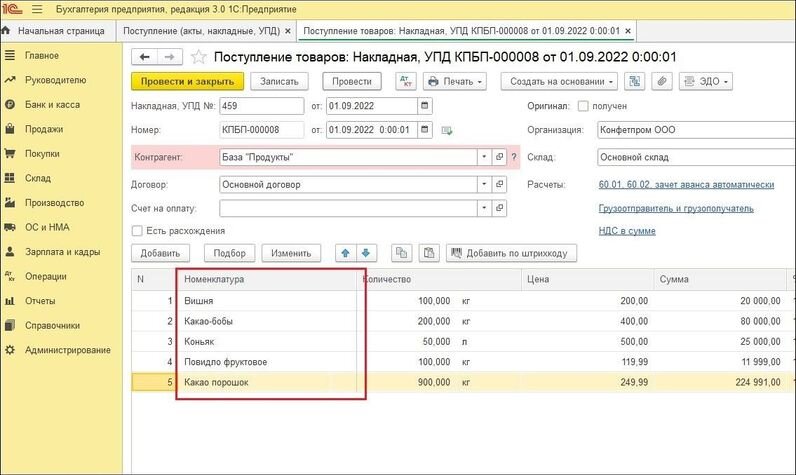Open Администрирование section in sidebar
The width and height of the screenshot is (796, 475).
click(68, 350)
